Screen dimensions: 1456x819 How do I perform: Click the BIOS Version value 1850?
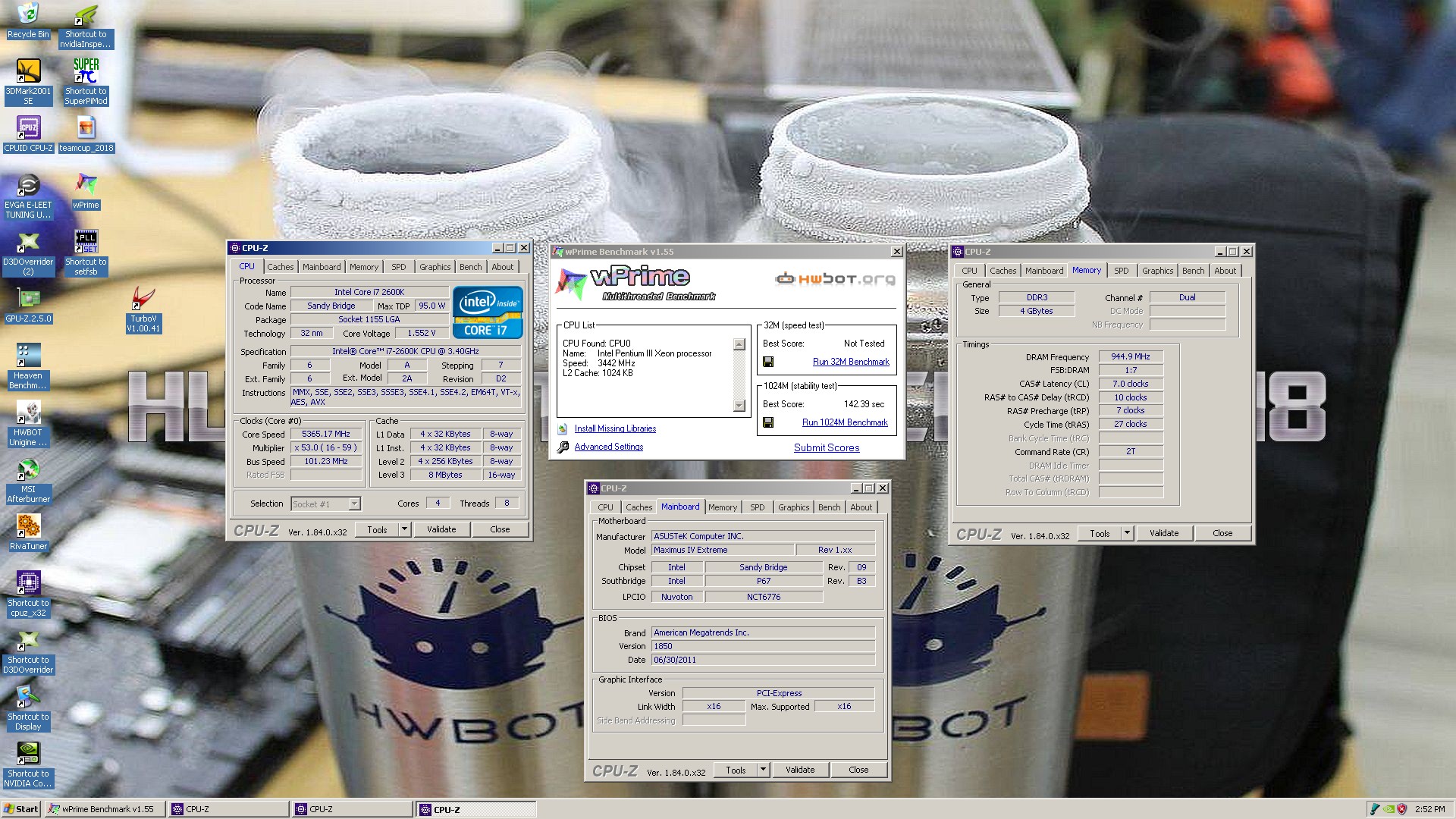pos(763,646)
